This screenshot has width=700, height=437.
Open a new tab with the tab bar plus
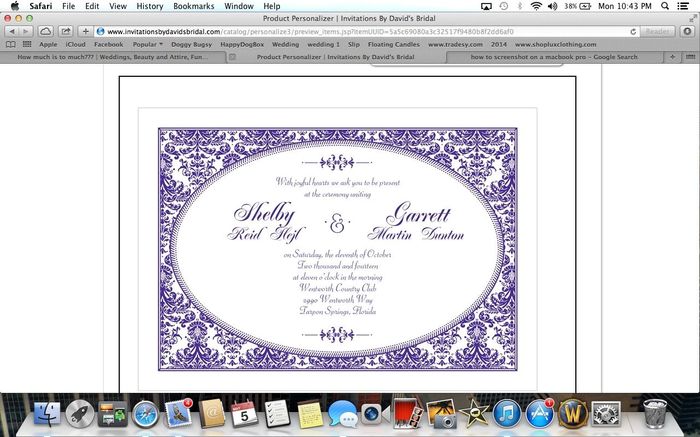coord(672,57)
